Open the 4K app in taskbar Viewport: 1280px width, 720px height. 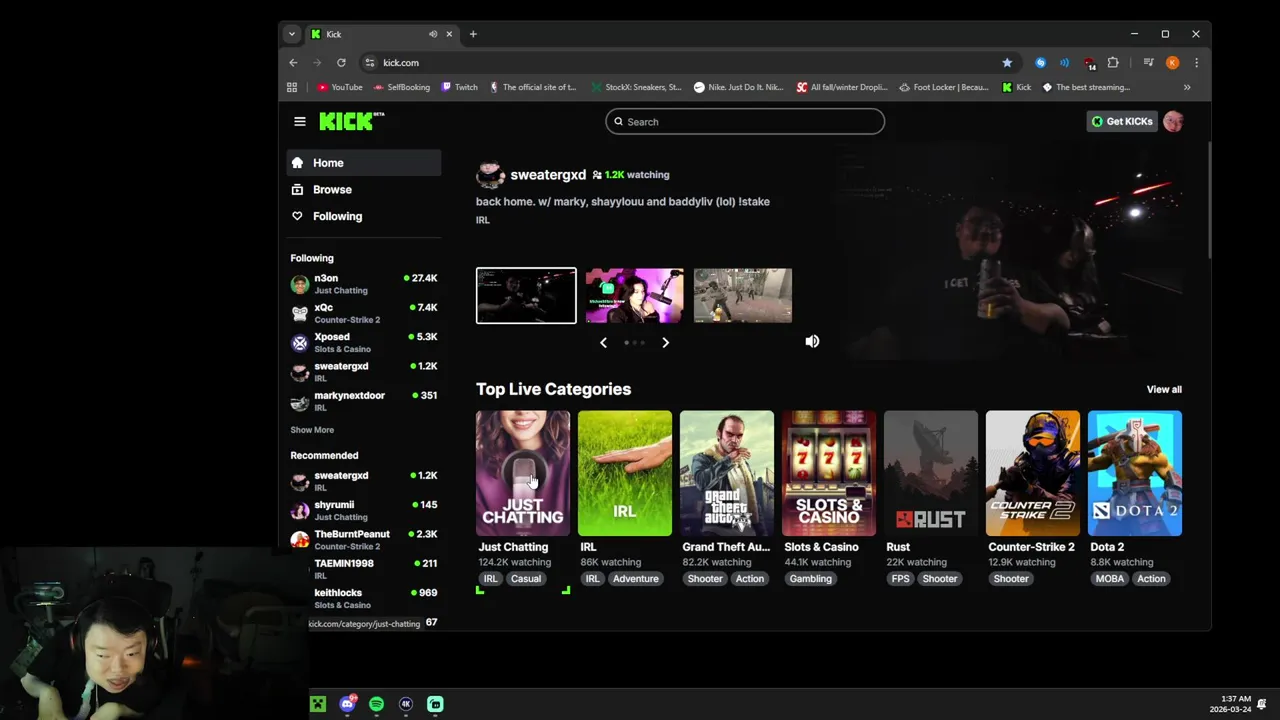tap(406, 704)
